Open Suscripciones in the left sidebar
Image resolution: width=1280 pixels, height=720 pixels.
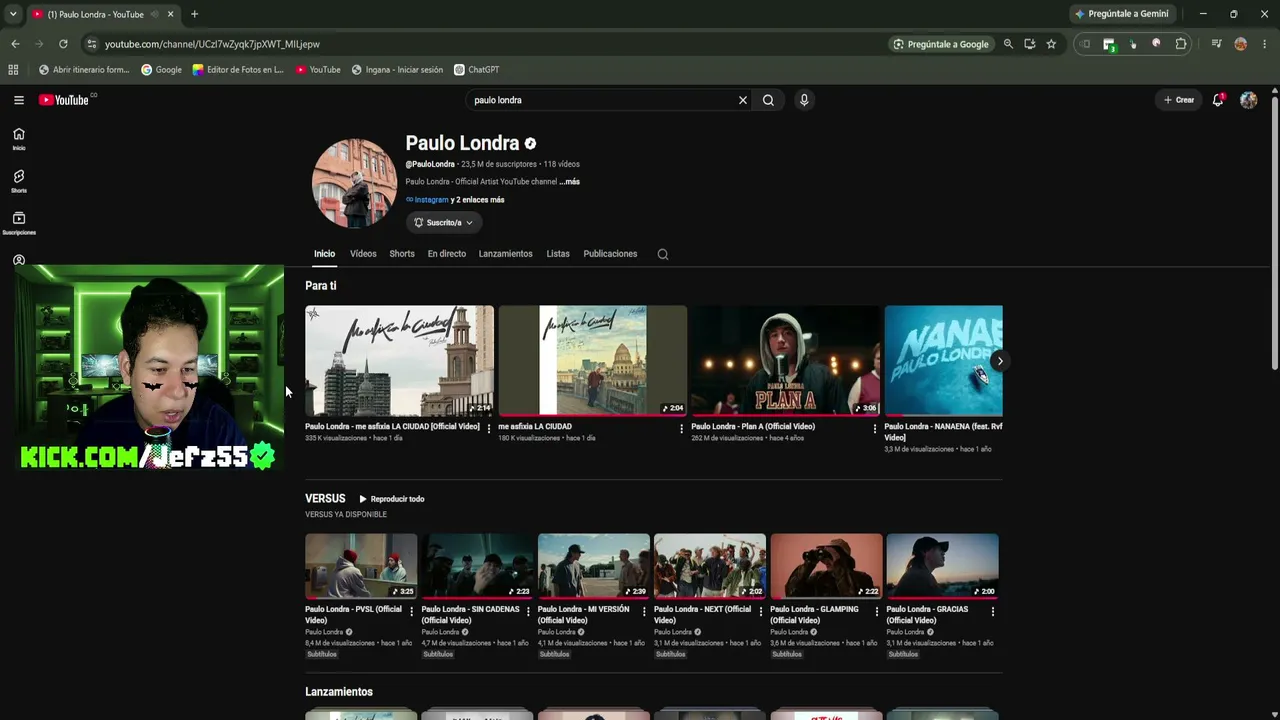pos(19,223)
